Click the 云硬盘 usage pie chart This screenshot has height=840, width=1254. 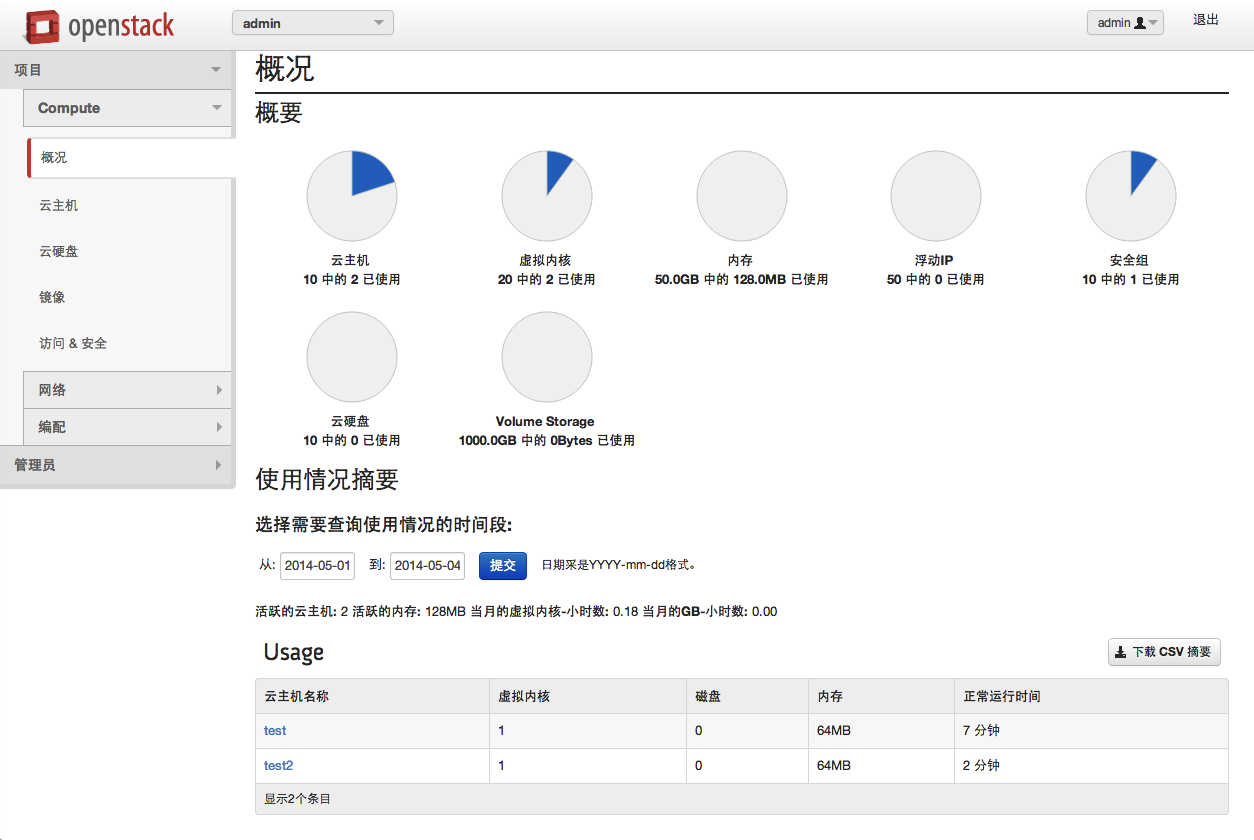pyautogui.click(x=352, y=357)
